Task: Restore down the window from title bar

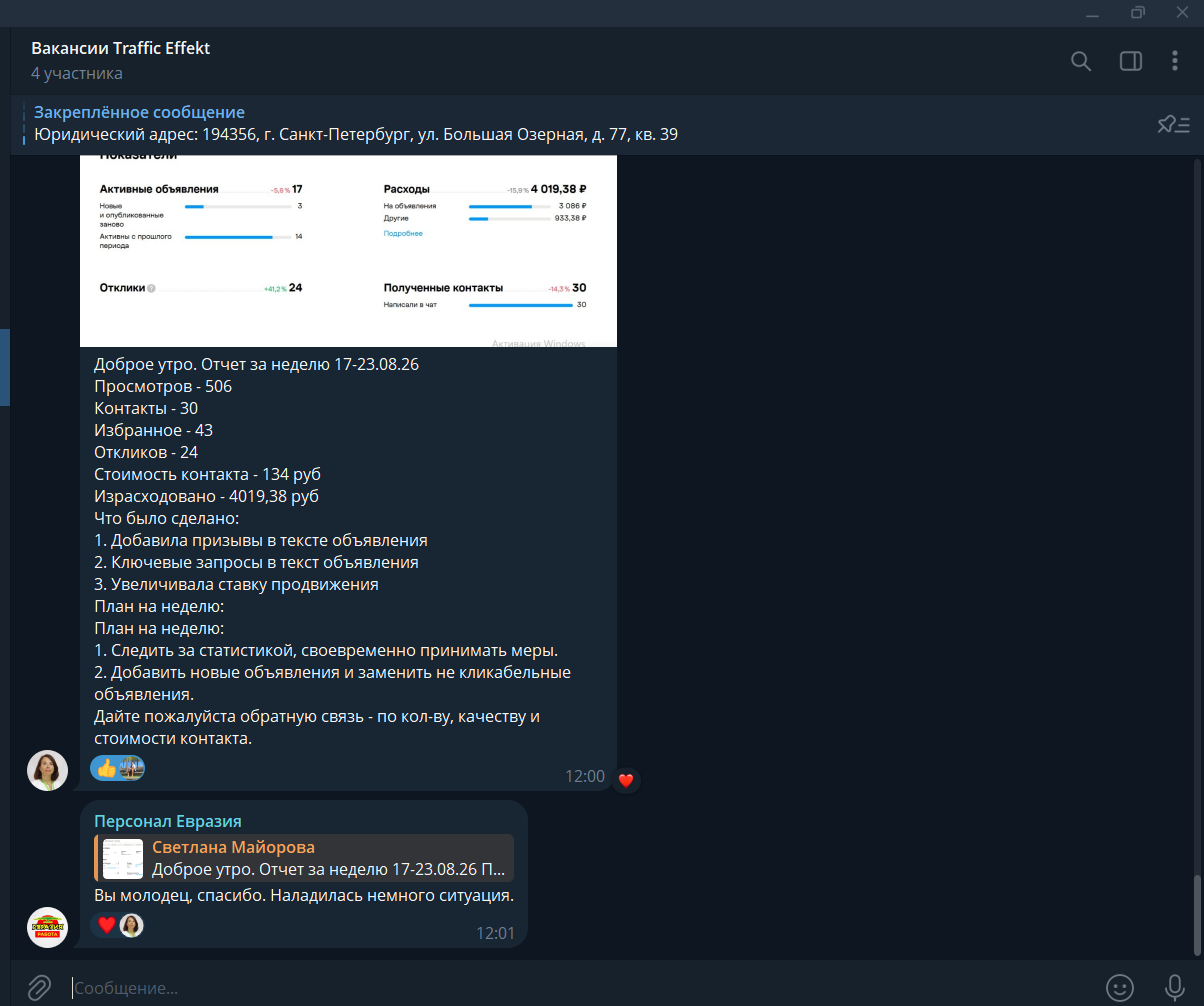Action: coord(1138,12)
